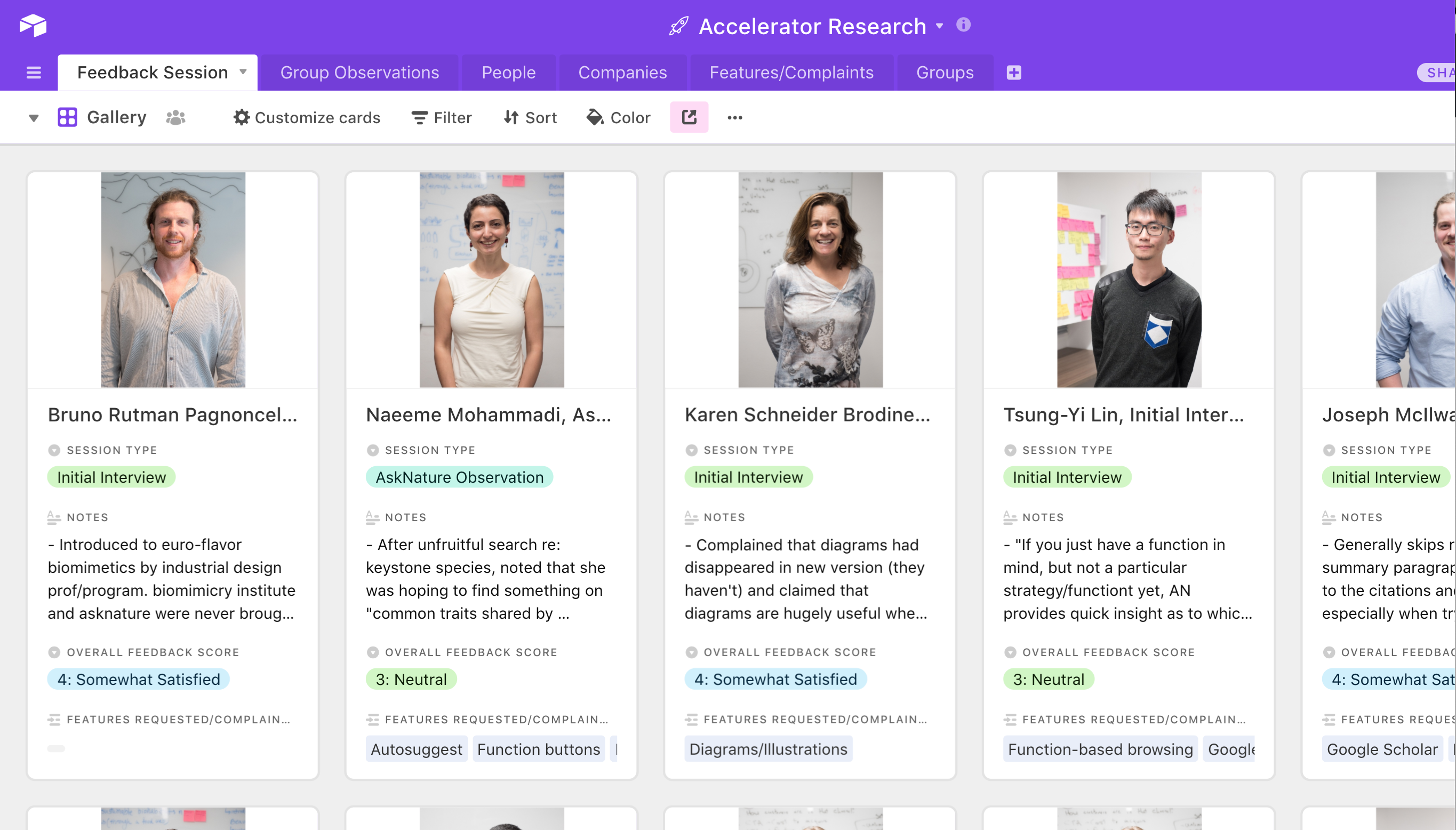Click the Gallery view name
The height and width of the screenshot is (830, 1456).
[x=116, y=117]
